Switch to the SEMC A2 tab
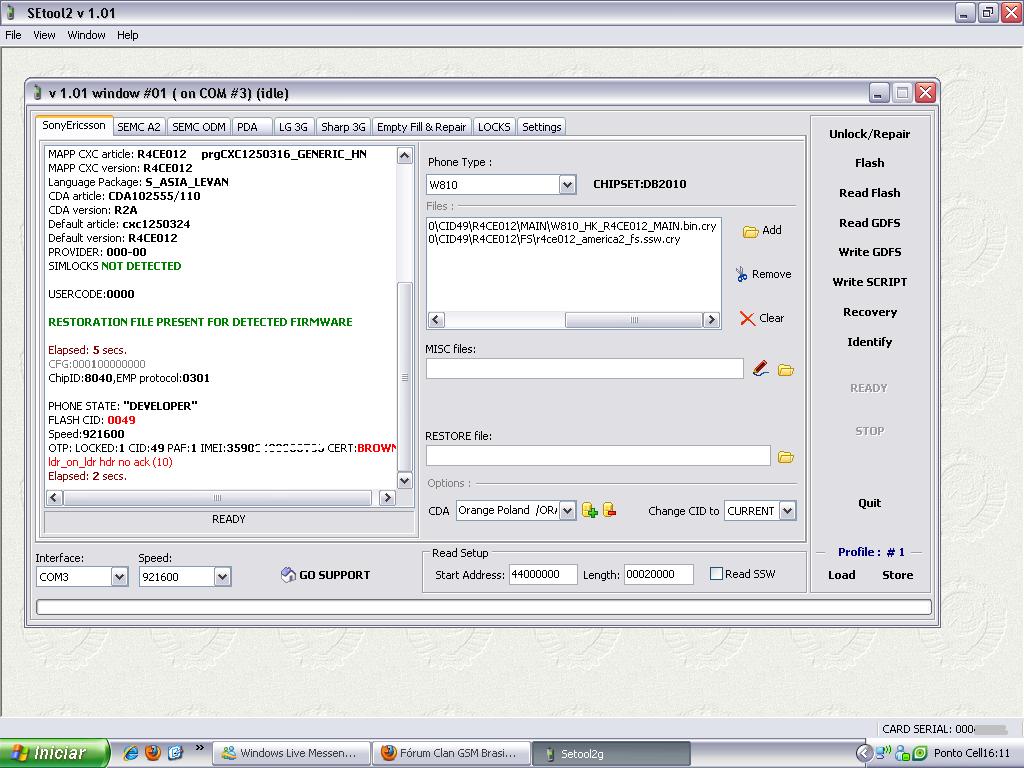Image resolution: width=1024 pixels, height=768 pixels. tap(139, 127)
